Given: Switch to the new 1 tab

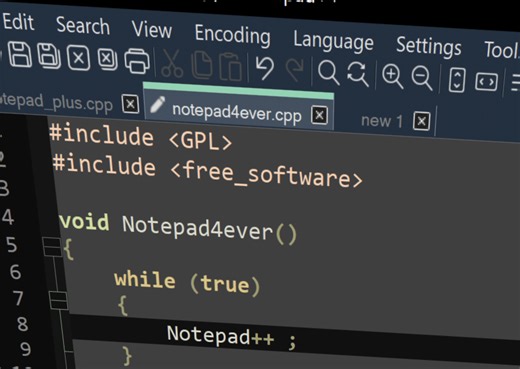Looking at the screenshot, I should (382, 120).
